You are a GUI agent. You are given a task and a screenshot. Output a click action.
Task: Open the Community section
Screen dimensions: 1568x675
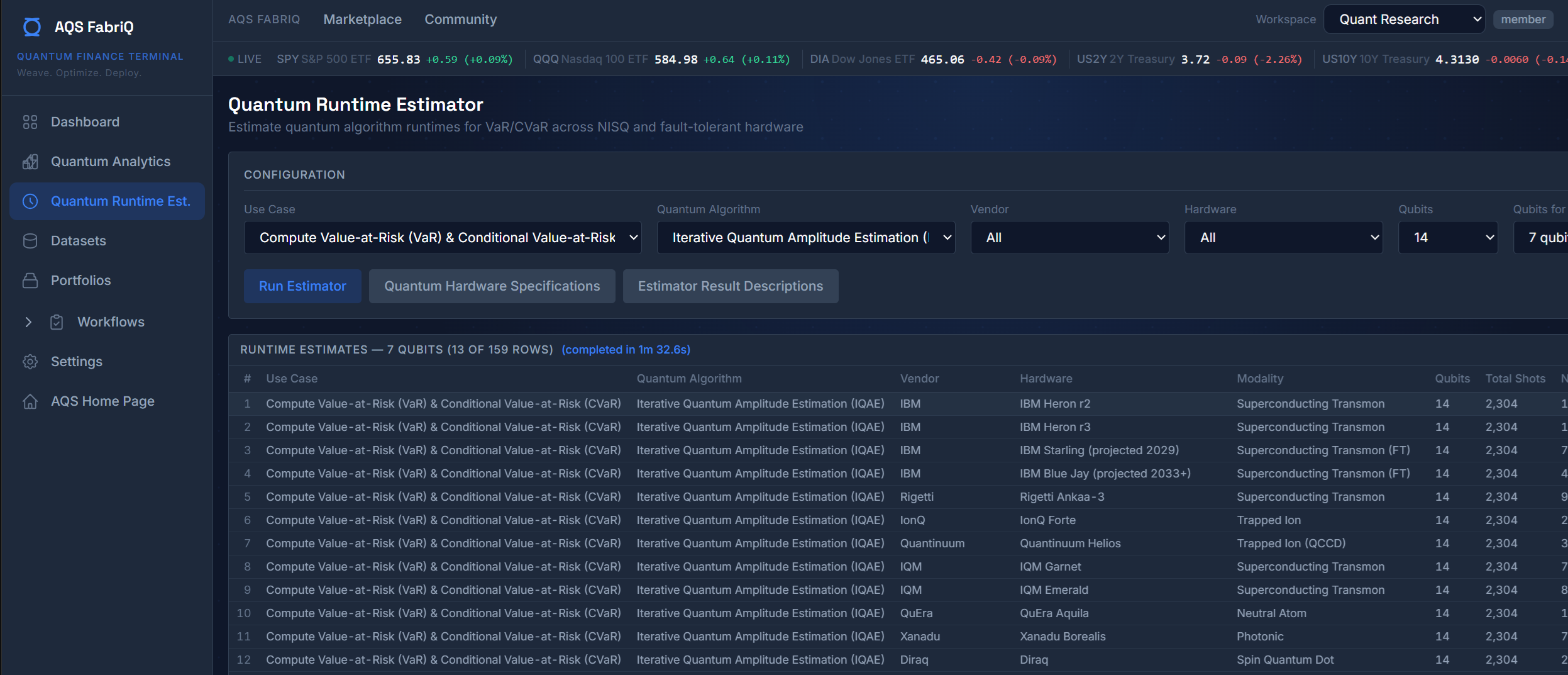pyautogui.click(x=460, y=19)
